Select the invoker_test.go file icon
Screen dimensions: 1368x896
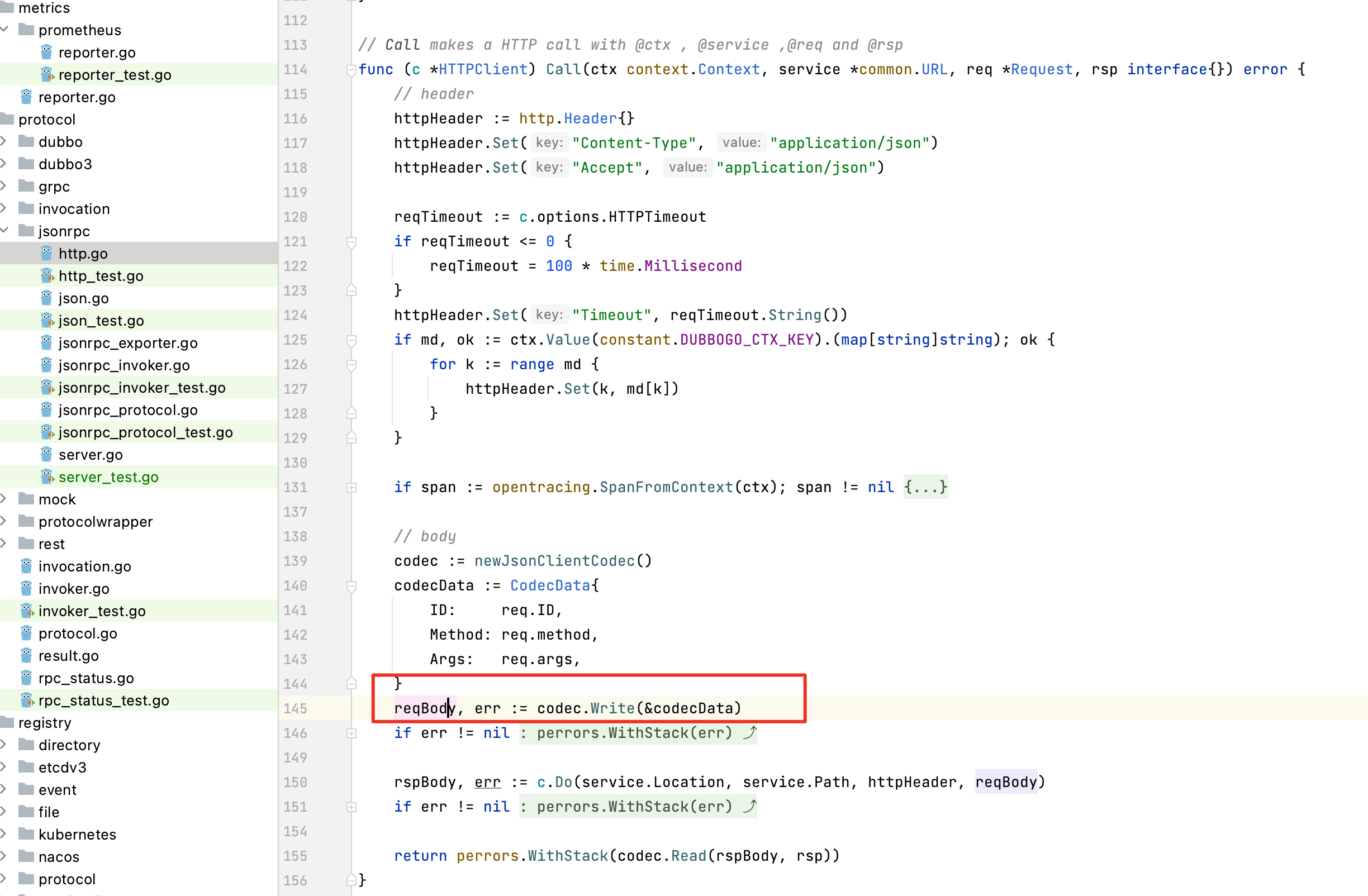coord(26,611)
